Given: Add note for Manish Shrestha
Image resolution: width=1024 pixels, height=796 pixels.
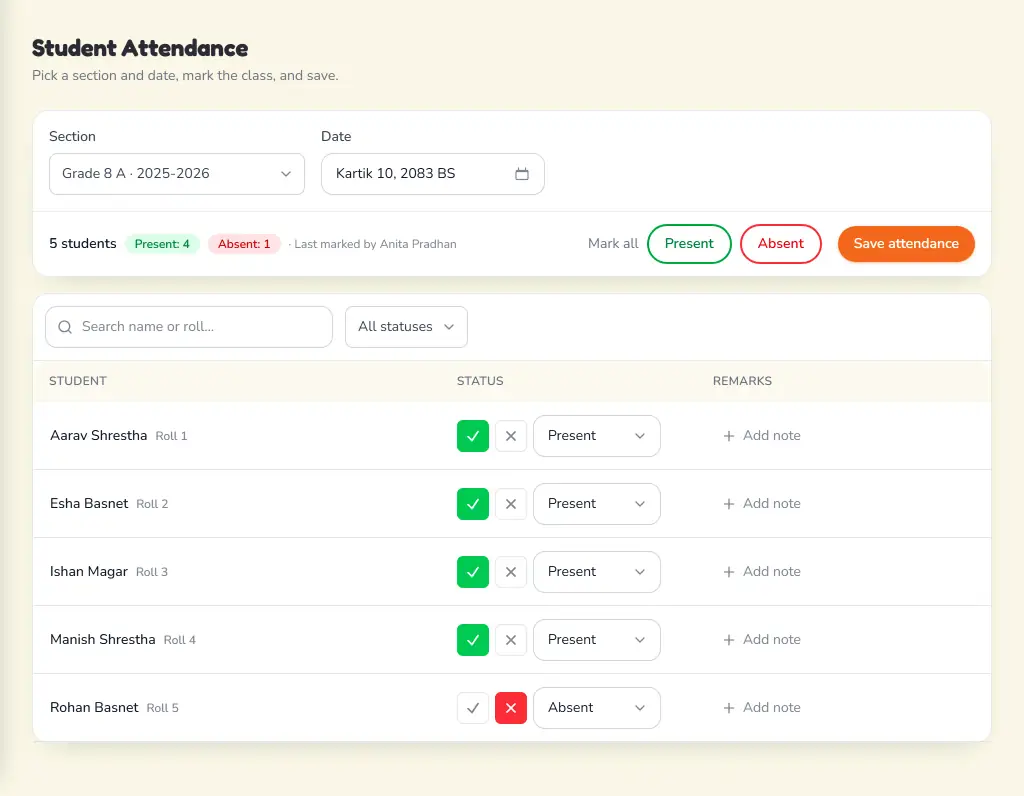Looking at the screenshot, I should pos(761,639).
